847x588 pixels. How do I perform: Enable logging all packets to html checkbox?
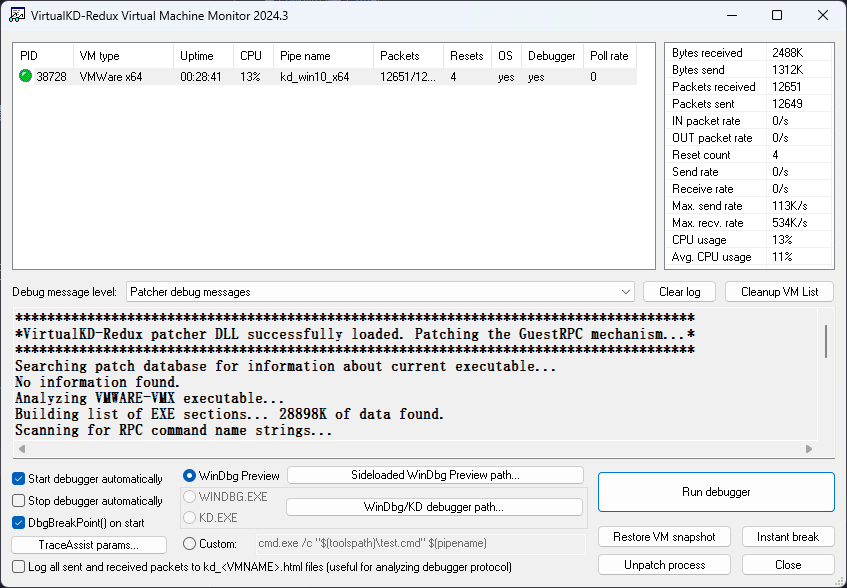pyautogui.click(x=19, y=567)
